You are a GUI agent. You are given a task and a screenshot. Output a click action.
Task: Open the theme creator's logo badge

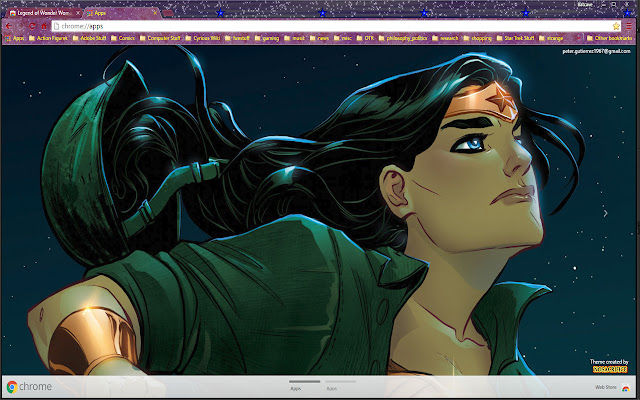pyautogui.click(x=610, y=369)
